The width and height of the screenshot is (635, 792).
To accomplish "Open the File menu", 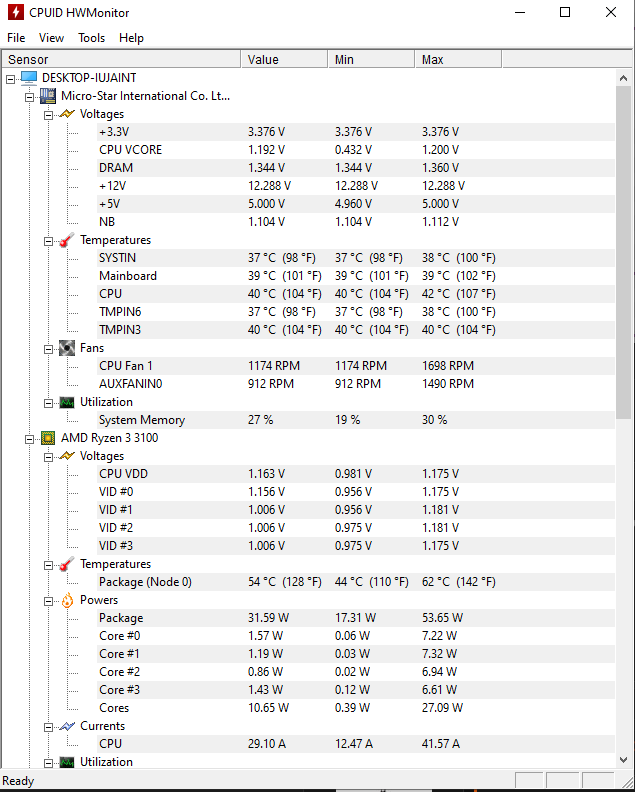I will 16,38.
